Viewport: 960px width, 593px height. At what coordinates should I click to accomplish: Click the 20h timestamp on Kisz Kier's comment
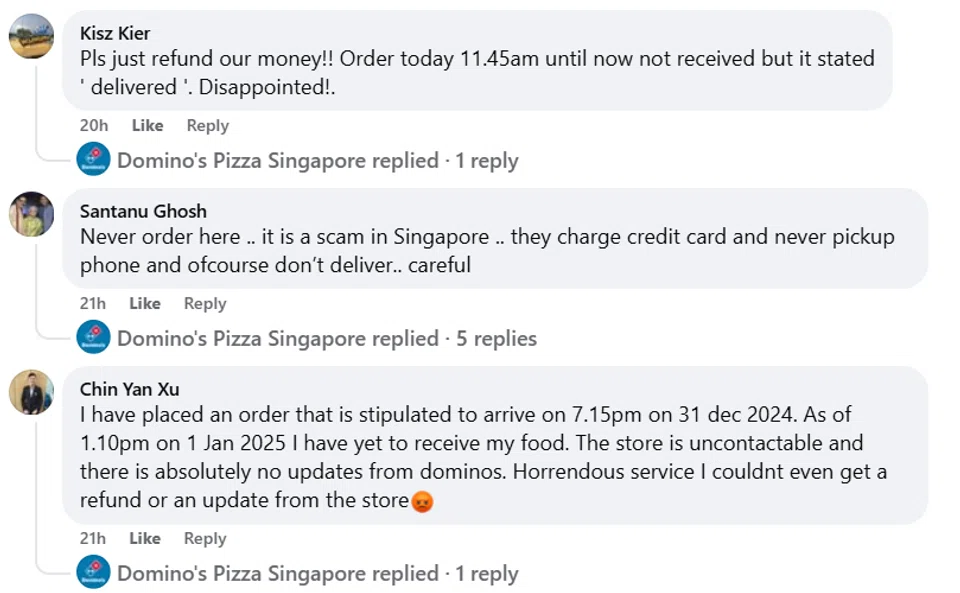(93, 126)
